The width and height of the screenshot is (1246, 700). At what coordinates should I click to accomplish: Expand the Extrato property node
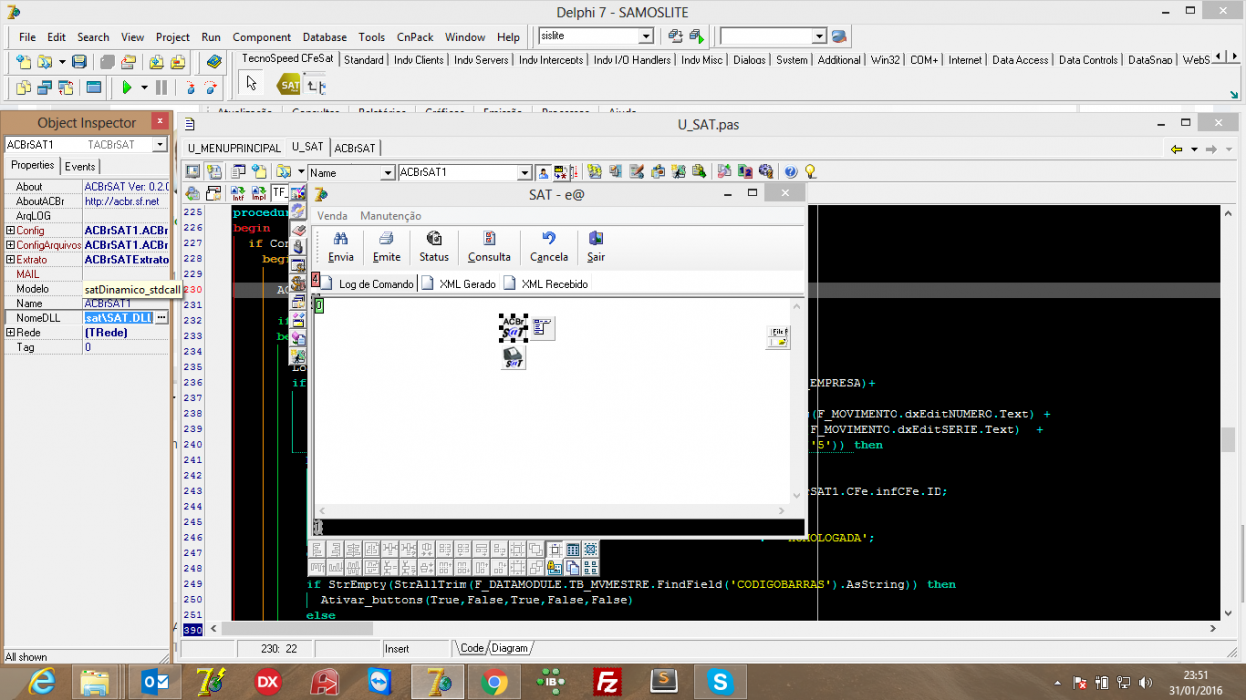pos(10,260)
